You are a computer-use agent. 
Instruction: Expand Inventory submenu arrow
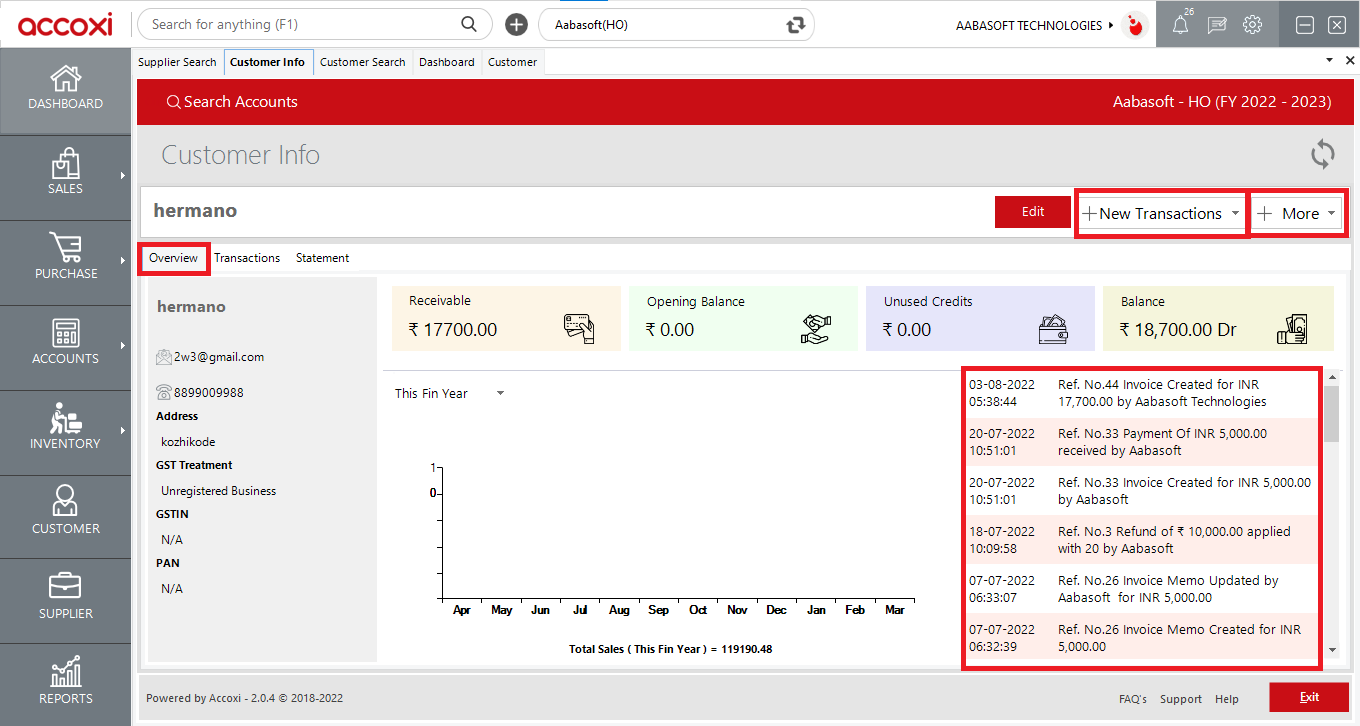(123, 431)
